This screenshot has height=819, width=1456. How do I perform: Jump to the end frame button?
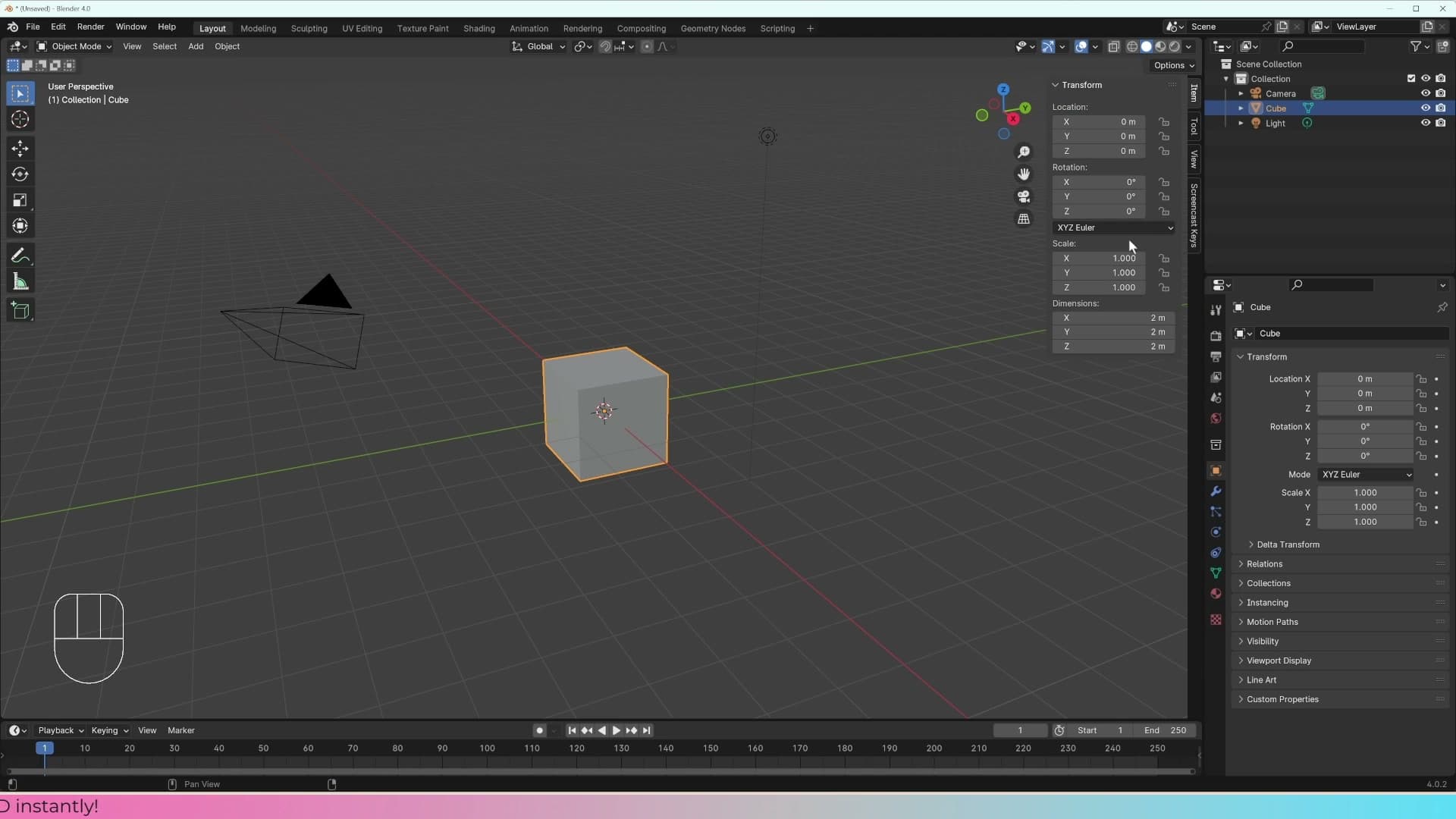tap(646, 731)
